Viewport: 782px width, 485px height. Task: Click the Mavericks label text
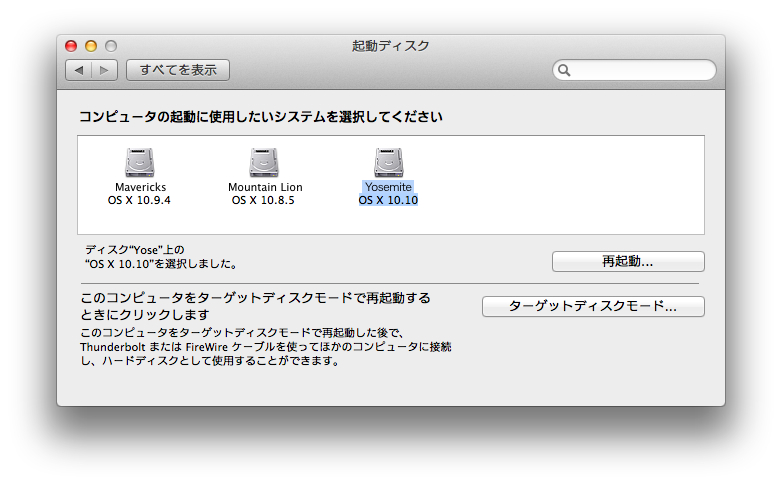141,187
